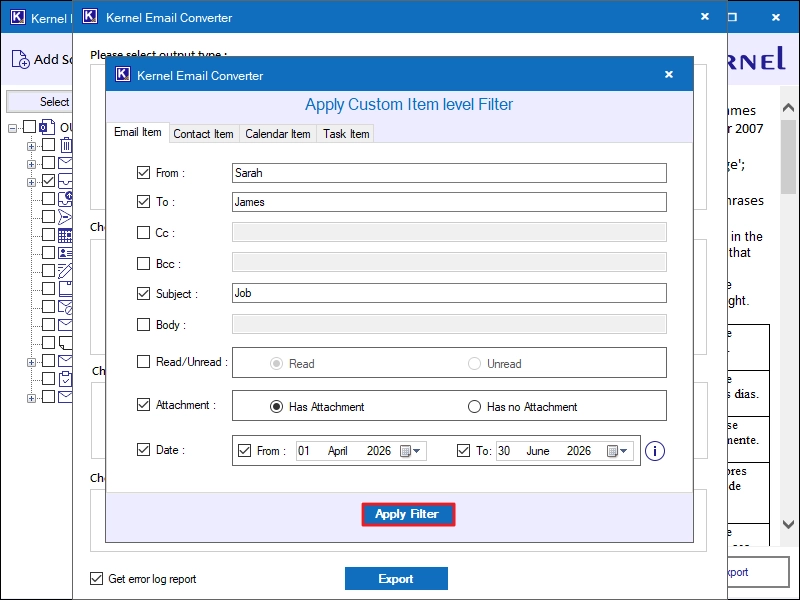Uncheck the Attachment filter checkbox
800x600 pixels.
(143, 405)
